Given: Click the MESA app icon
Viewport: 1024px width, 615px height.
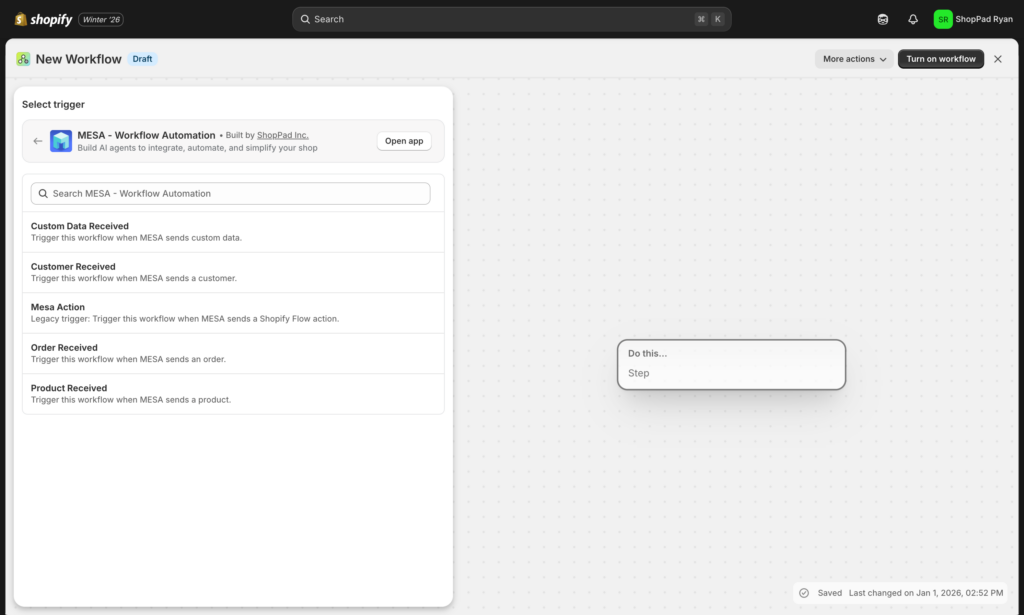Looking at the screenshot, I should pyautogui.click(x=61, y=140).
